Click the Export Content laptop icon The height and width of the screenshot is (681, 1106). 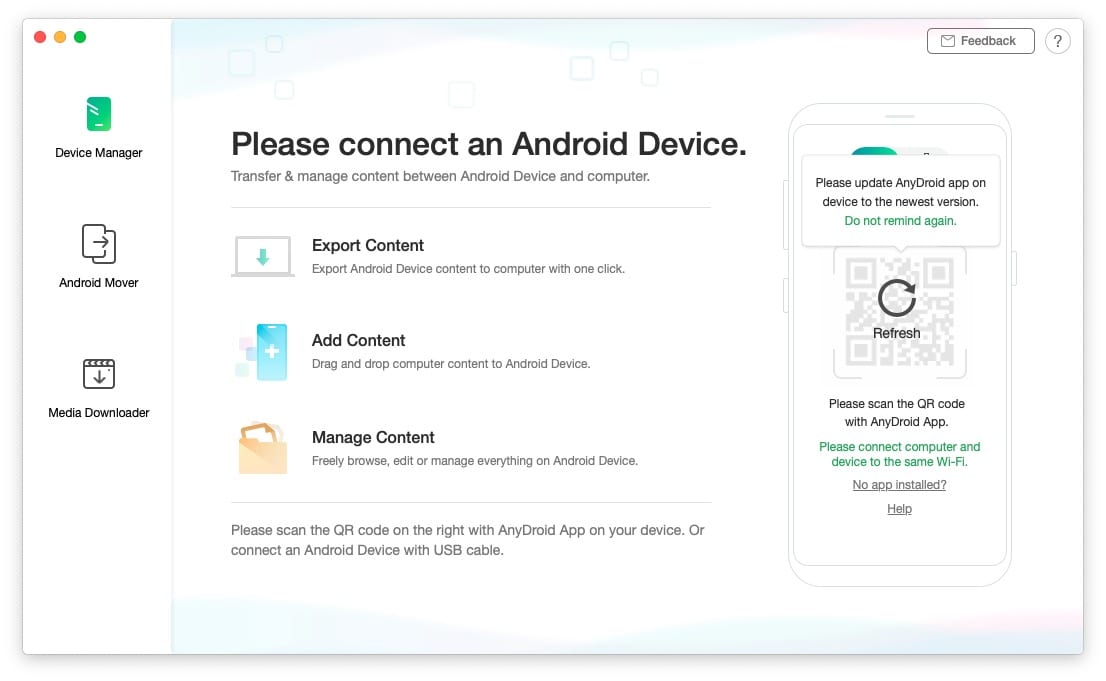click(x=262, y=256)
